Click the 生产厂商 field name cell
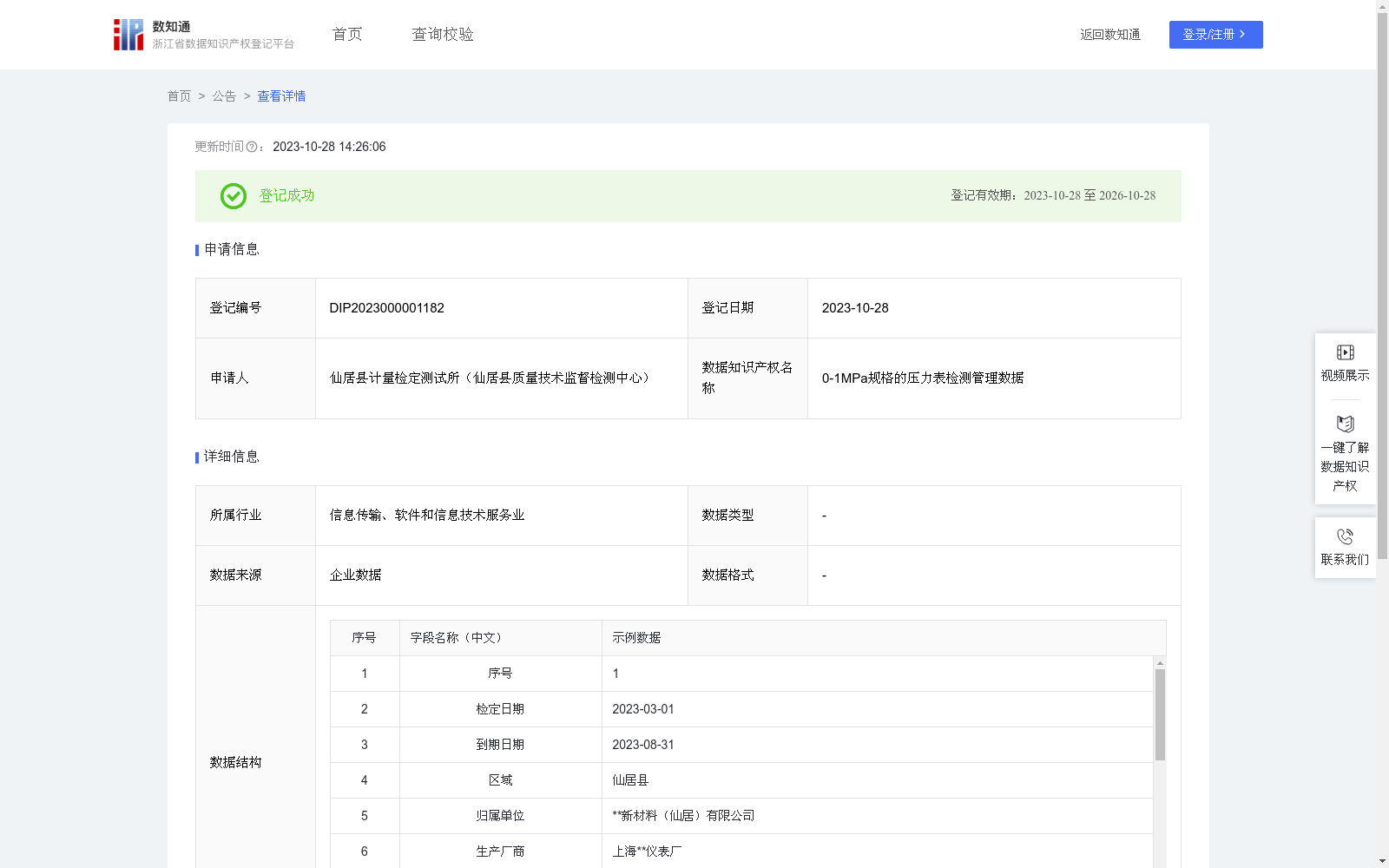 [500, 852]
